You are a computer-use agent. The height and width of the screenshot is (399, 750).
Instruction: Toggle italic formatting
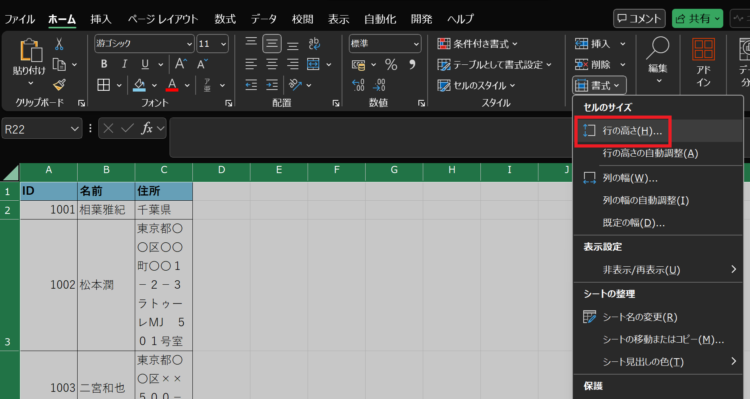pos(124,64)
